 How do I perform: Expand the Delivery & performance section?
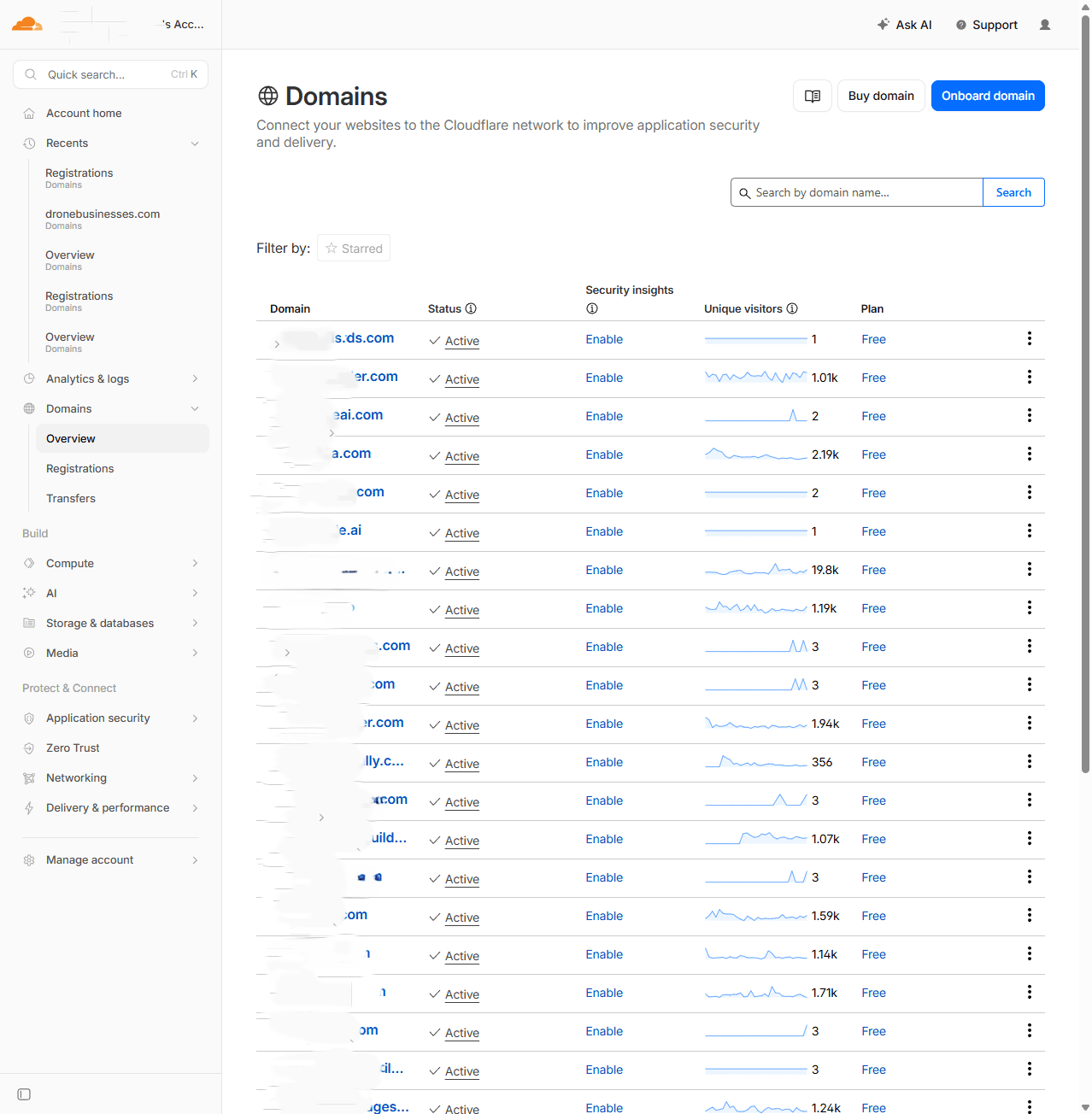195,807
